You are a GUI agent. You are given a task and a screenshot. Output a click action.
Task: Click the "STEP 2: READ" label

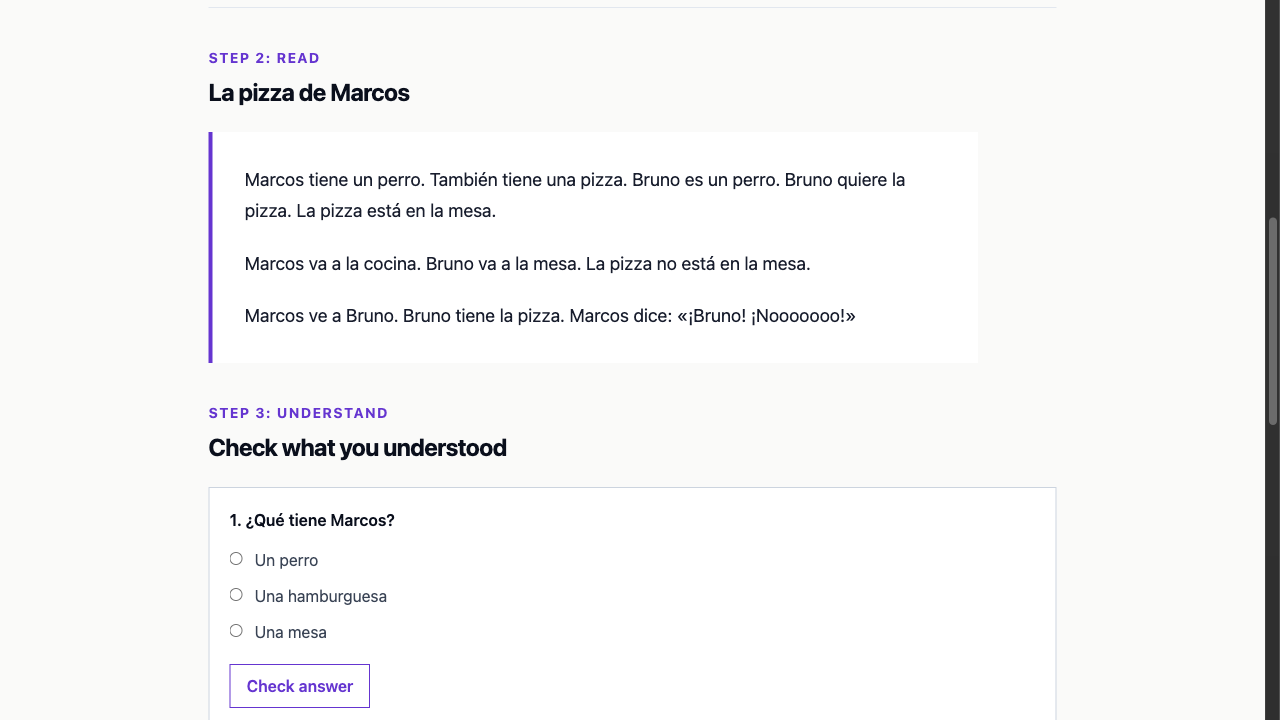pos(264,58)
